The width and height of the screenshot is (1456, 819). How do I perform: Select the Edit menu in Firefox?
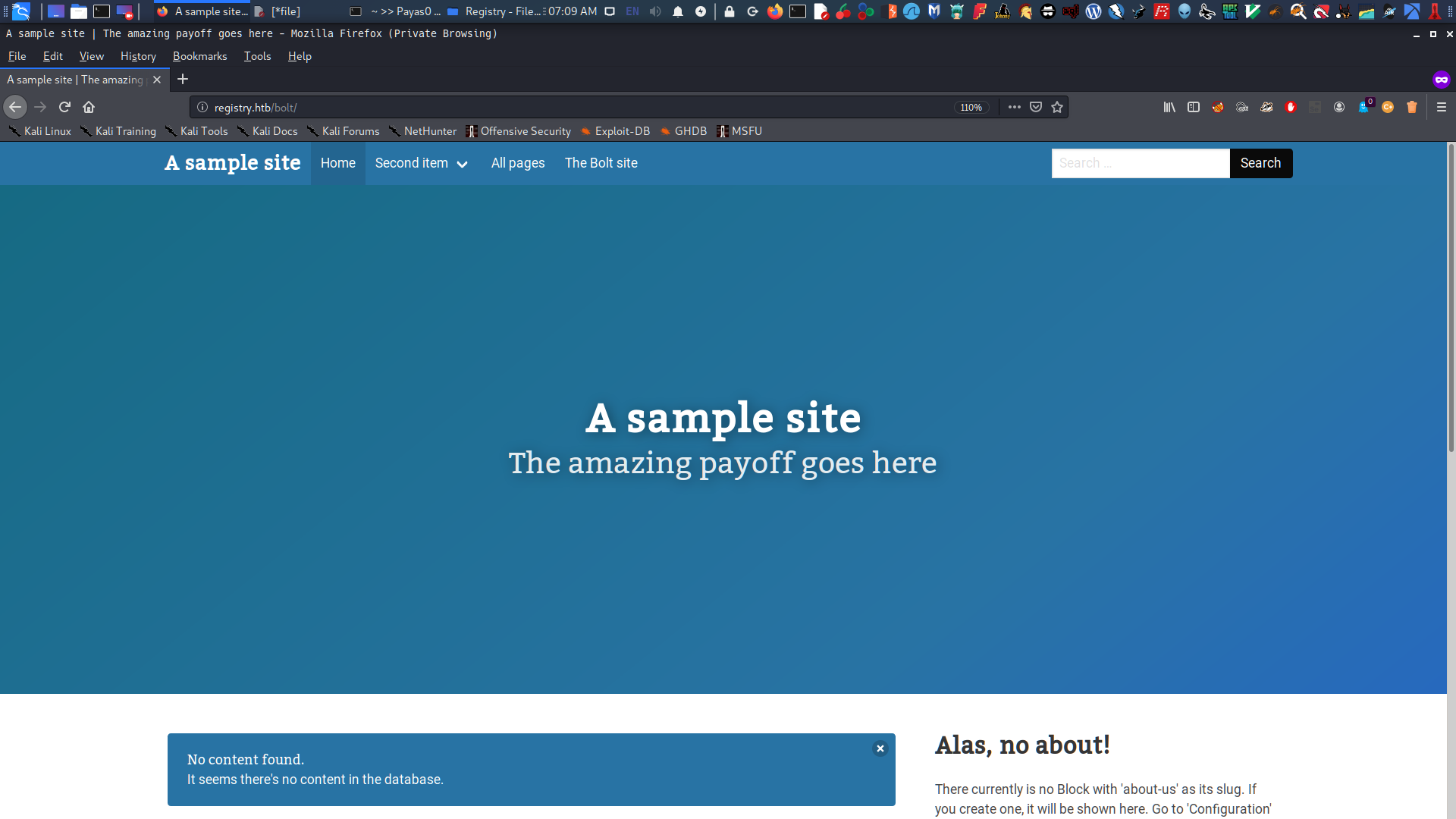tap(51, 55)
